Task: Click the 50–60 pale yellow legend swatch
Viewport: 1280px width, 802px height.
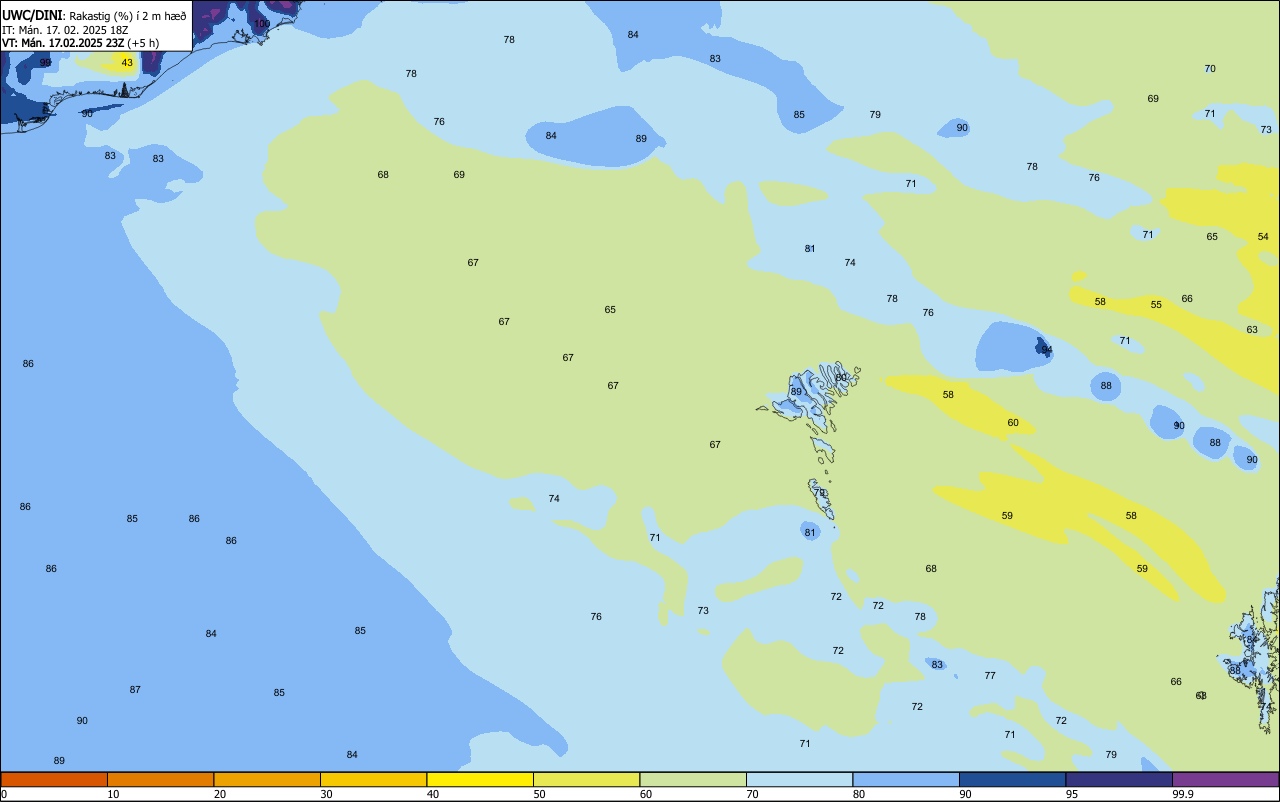Action: (x=586, y=779)
